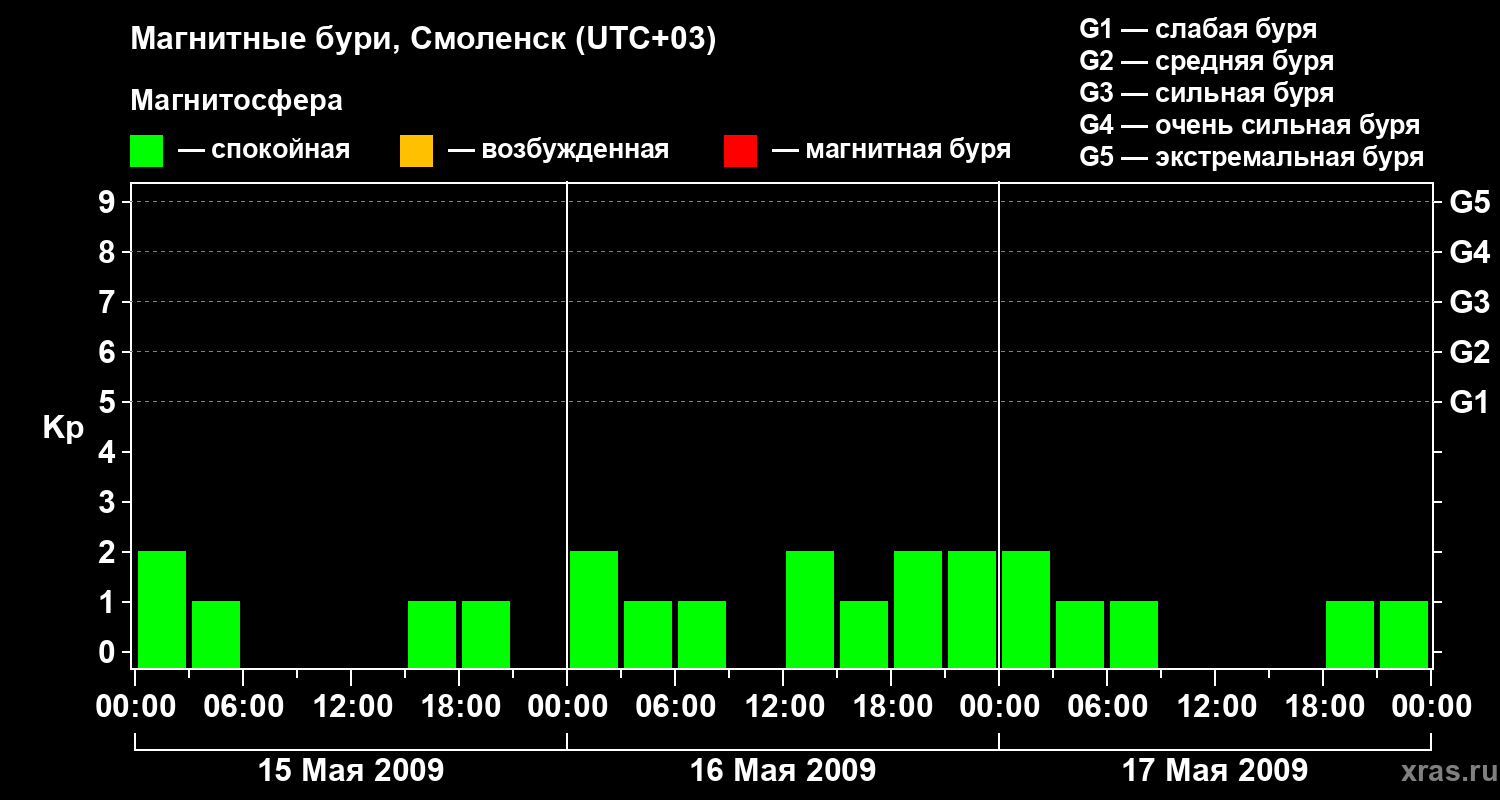Screen dimensions: 1500x800
Task: Click the '00:00' label between 16 and 17 May
Action: (x=999, y=707)
